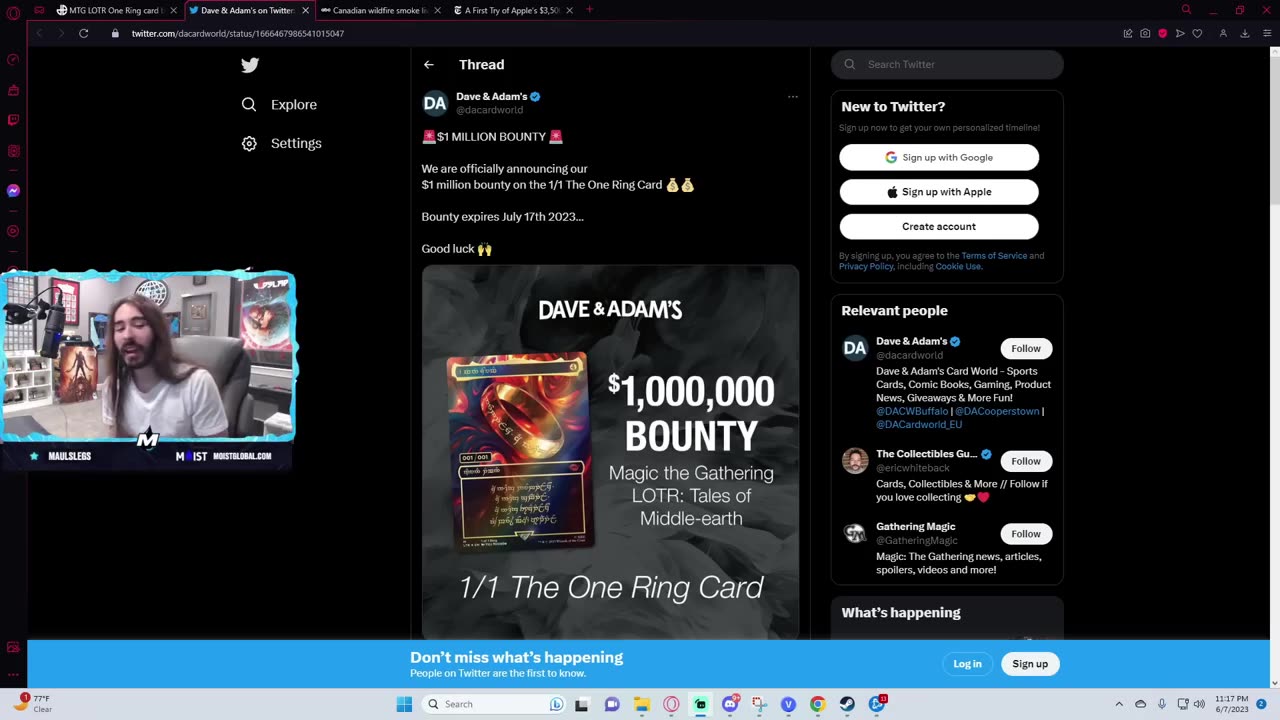
Task: Open the Windows Start menu
Action: [404, 704]
